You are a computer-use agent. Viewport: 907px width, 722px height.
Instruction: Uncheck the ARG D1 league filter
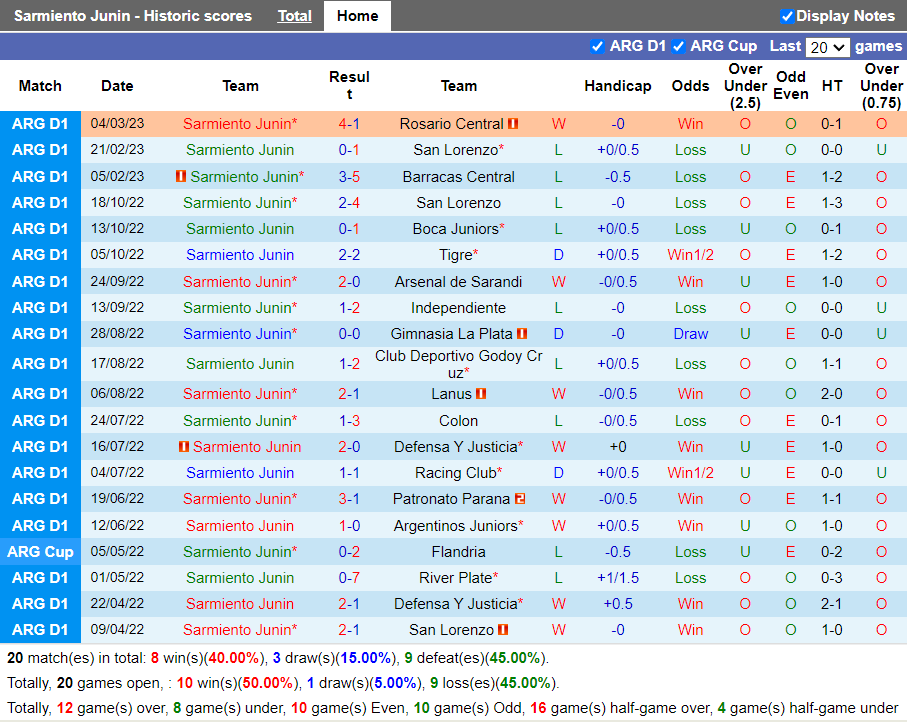point(598,46)
